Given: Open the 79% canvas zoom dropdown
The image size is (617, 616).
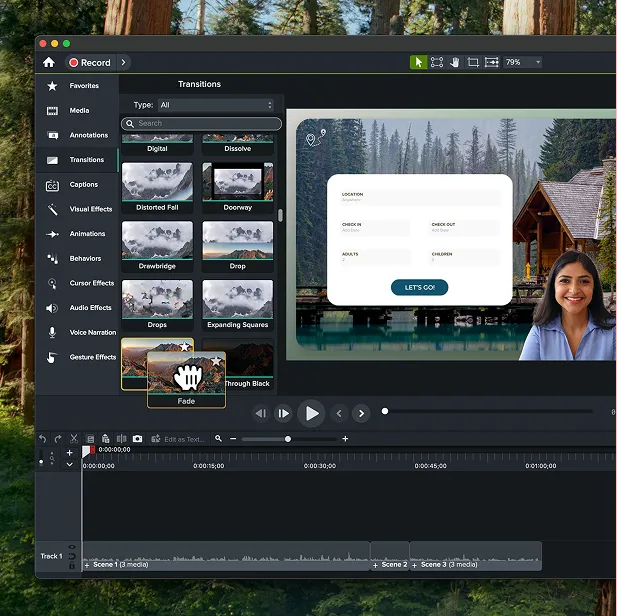Looking at the screenshot, I should (x=523, y=62).
